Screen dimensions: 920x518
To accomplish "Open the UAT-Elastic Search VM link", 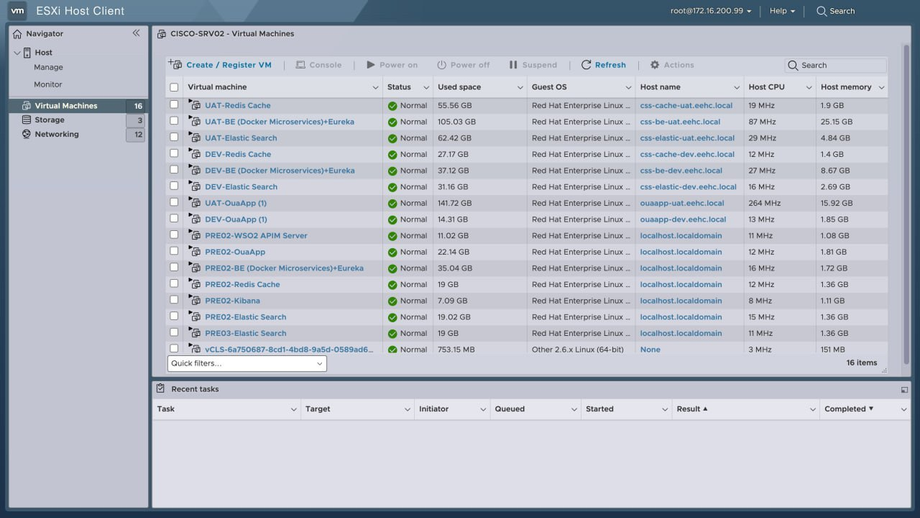I will click(x=241, y=138).
